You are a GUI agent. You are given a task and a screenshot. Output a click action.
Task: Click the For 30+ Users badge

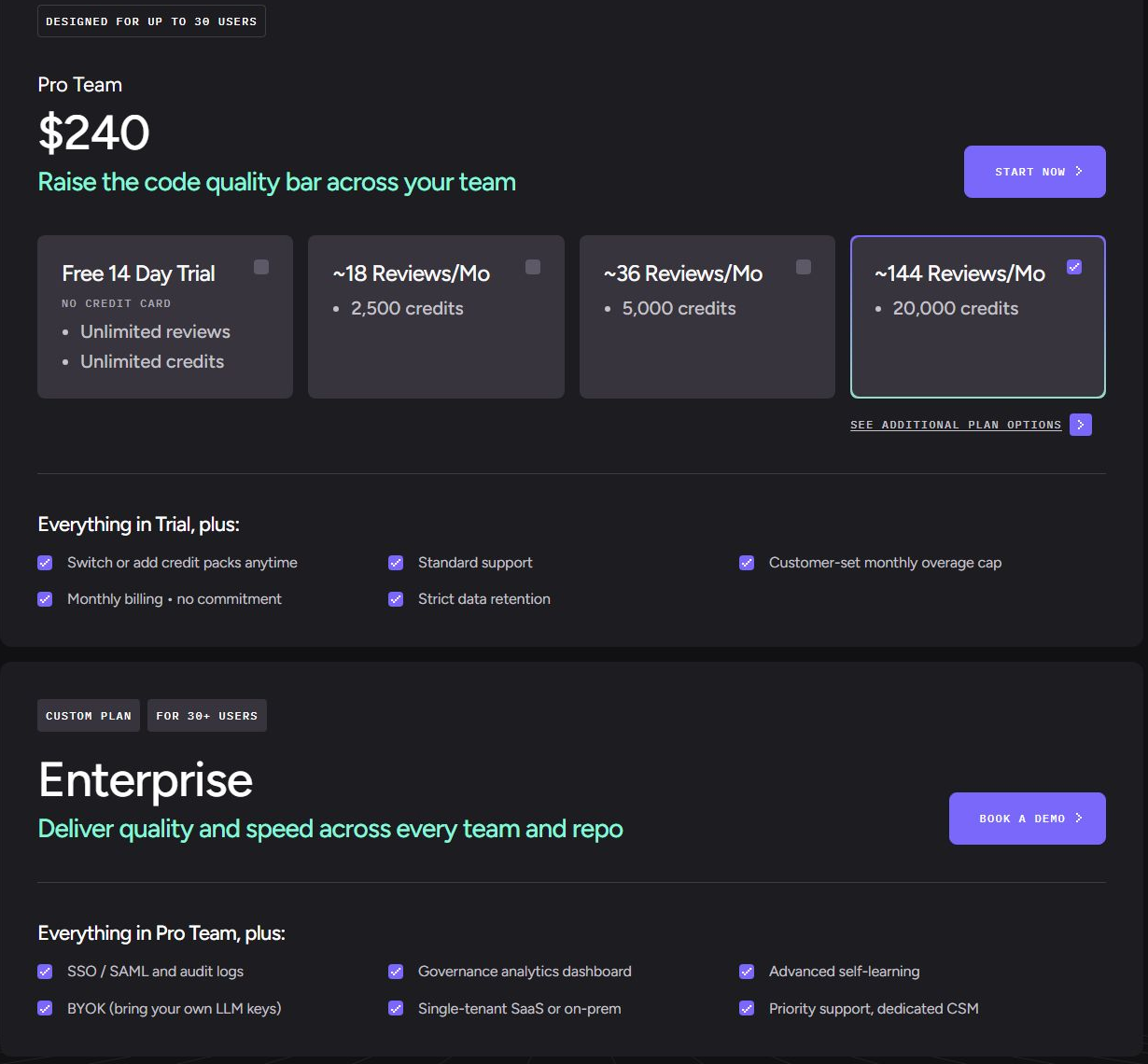[x=207, y=716]
